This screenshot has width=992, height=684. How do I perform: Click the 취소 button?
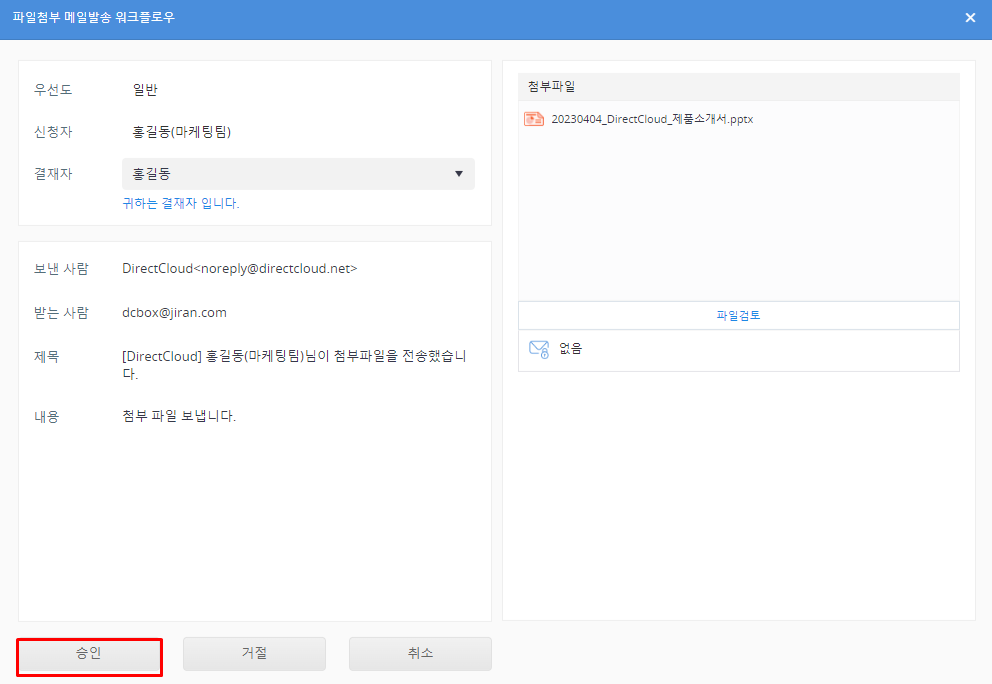420,654
